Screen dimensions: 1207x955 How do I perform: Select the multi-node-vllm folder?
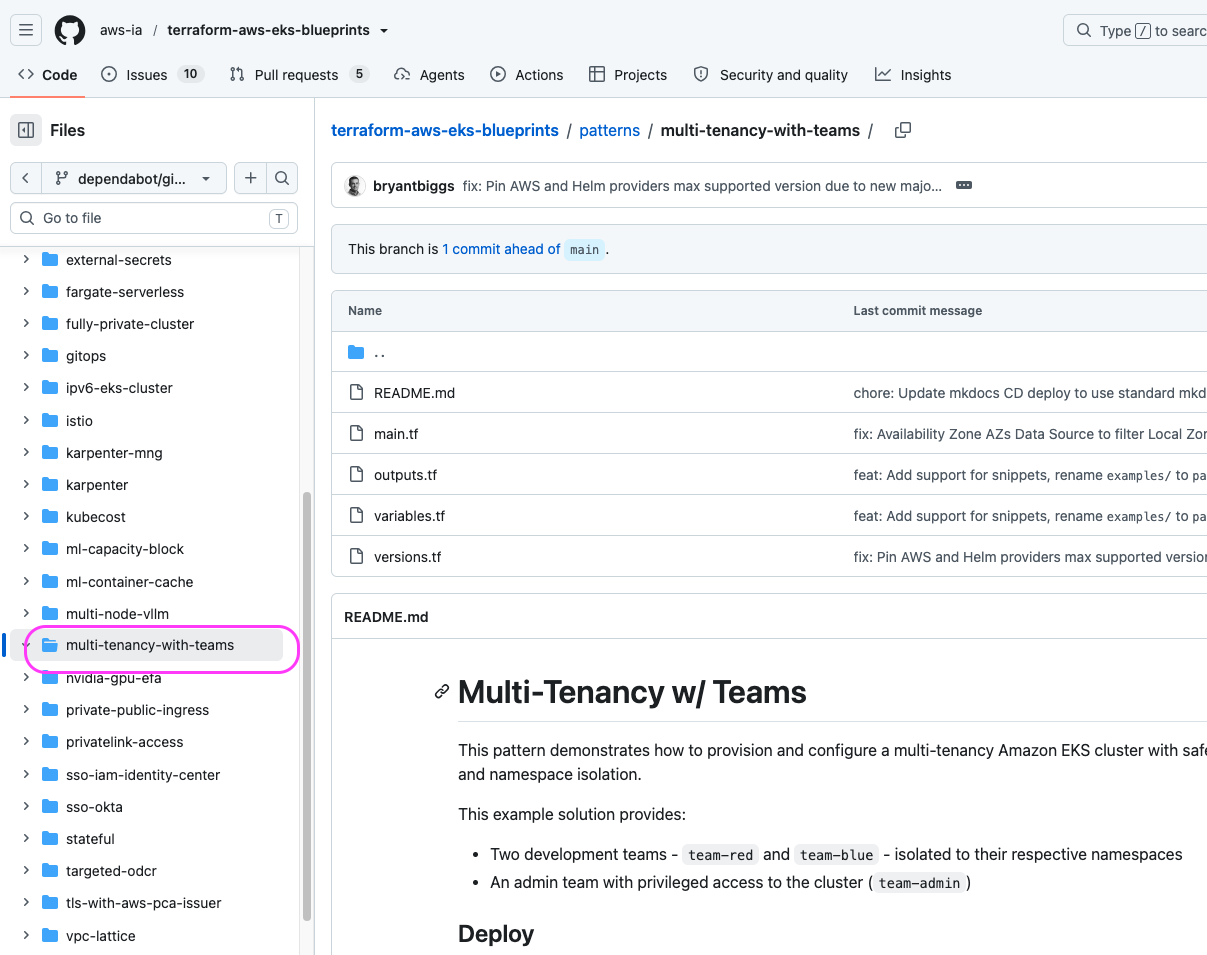click(x=117, y=614)
